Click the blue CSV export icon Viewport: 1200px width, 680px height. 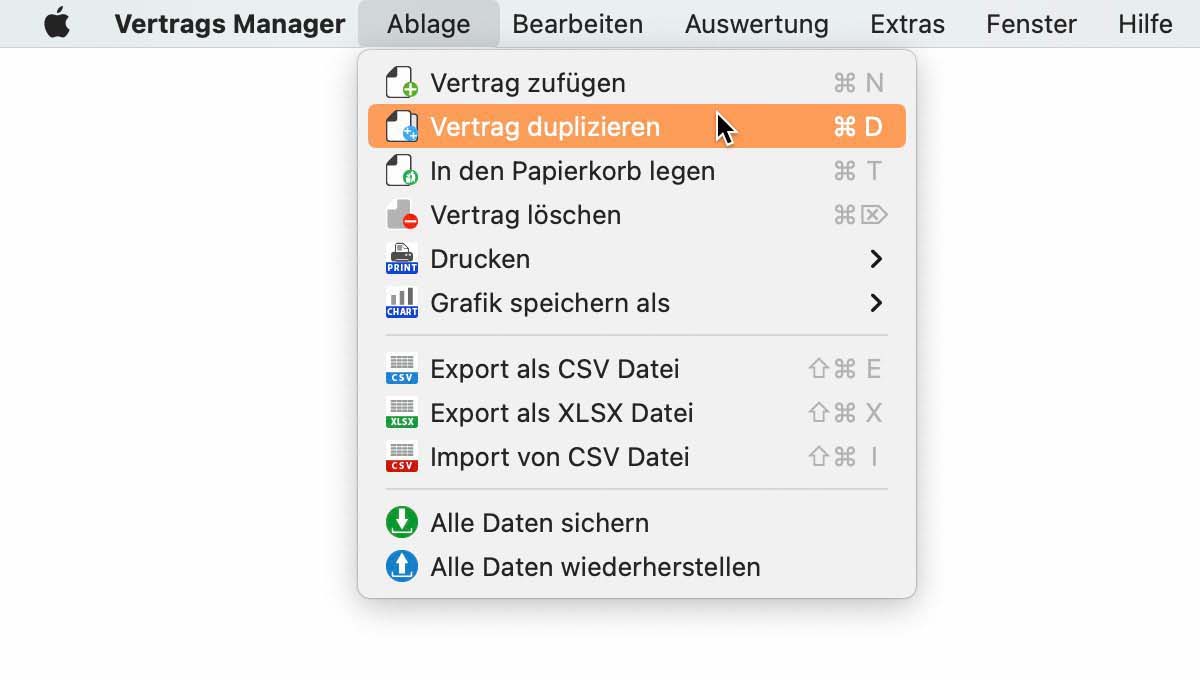tap(402, 369)
